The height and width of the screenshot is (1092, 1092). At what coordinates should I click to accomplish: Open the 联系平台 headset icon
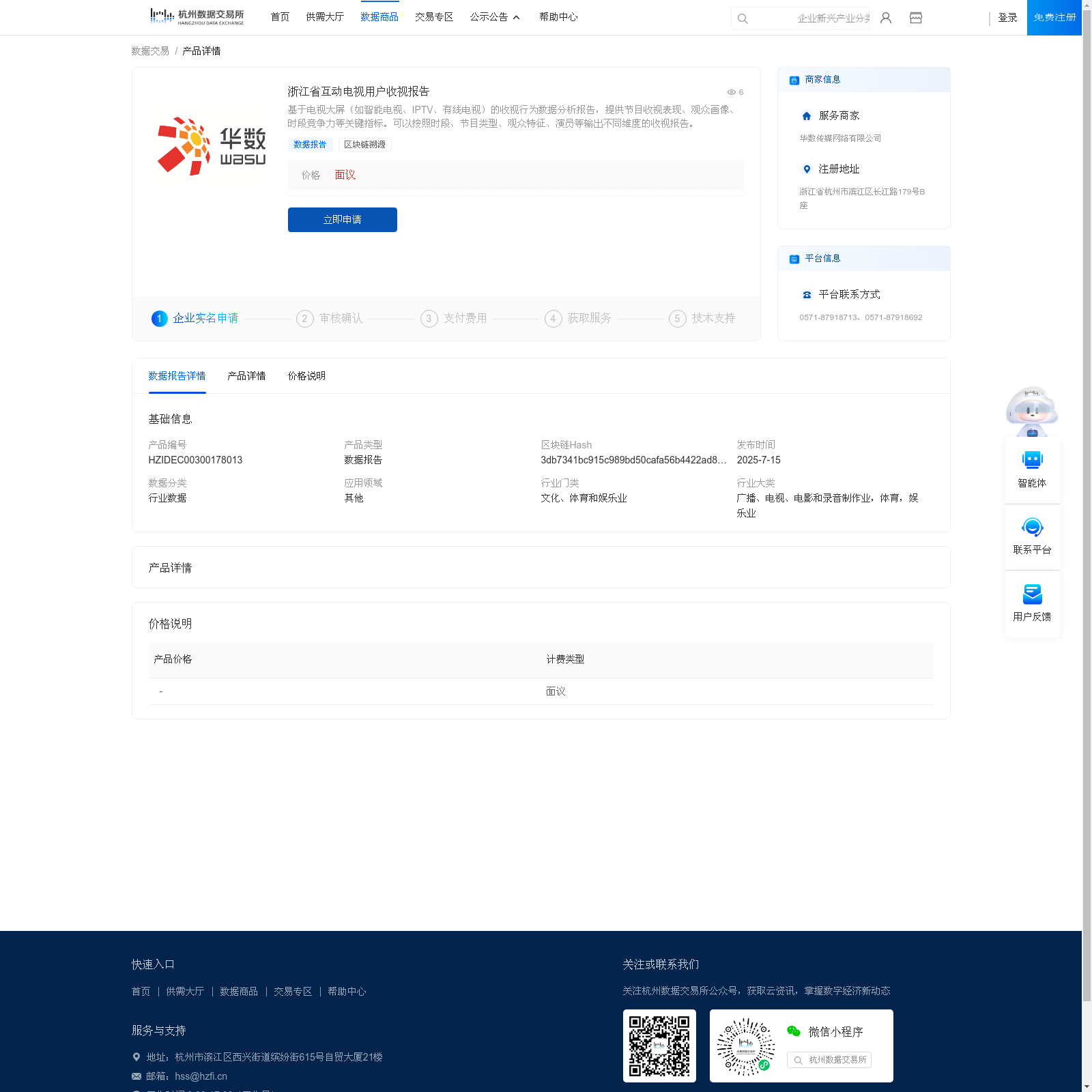tap(1032, 527)
